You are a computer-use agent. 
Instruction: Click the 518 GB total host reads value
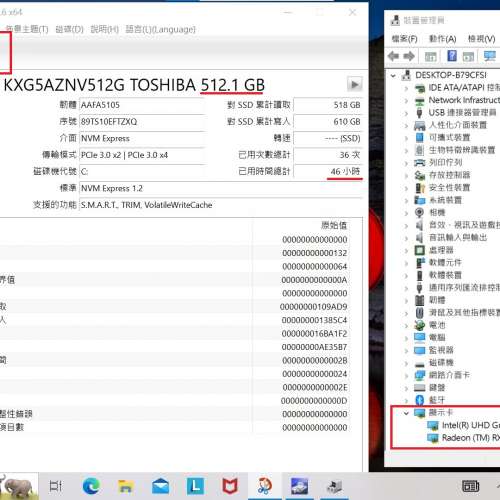328,105
